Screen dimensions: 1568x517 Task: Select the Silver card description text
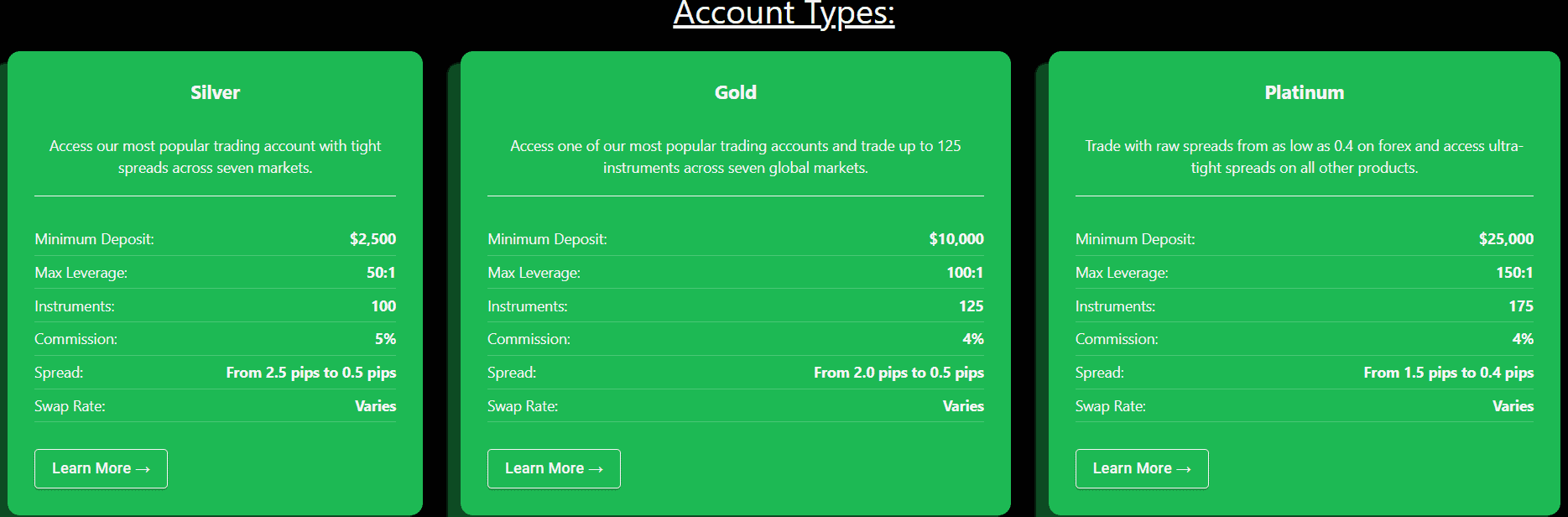(215, 156)
